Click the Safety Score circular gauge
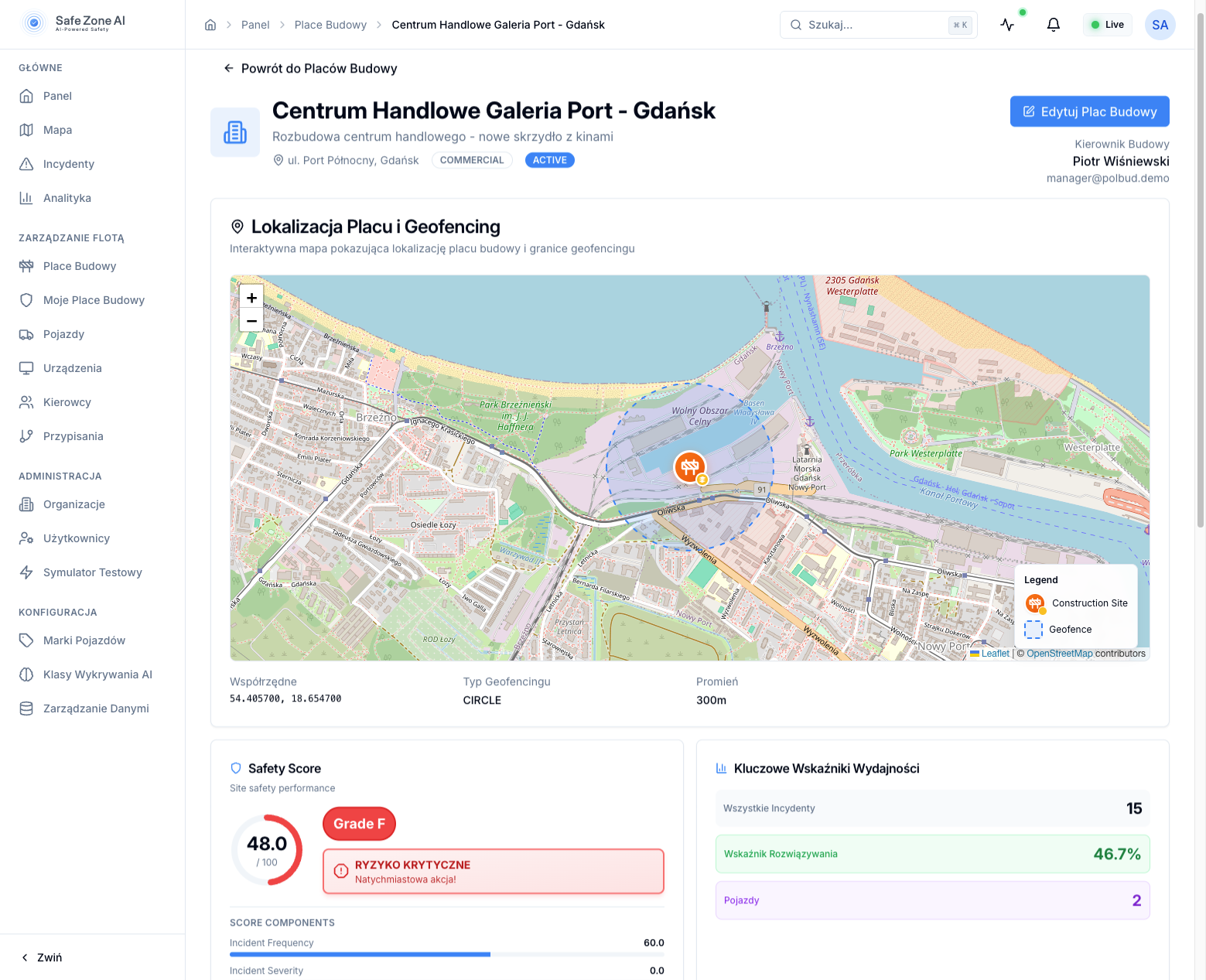 267,850
